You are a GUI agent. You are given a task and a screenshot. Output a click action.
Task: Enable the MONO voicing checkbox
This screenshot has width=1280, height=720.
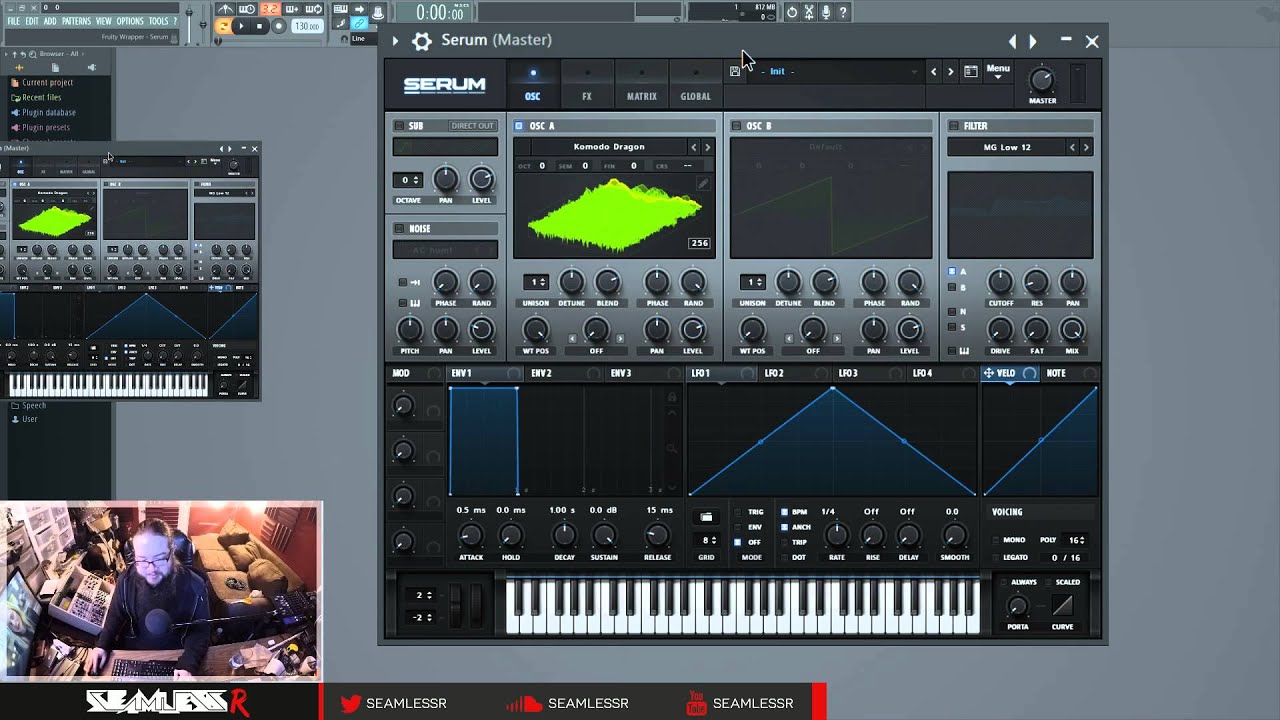(995, 540)
